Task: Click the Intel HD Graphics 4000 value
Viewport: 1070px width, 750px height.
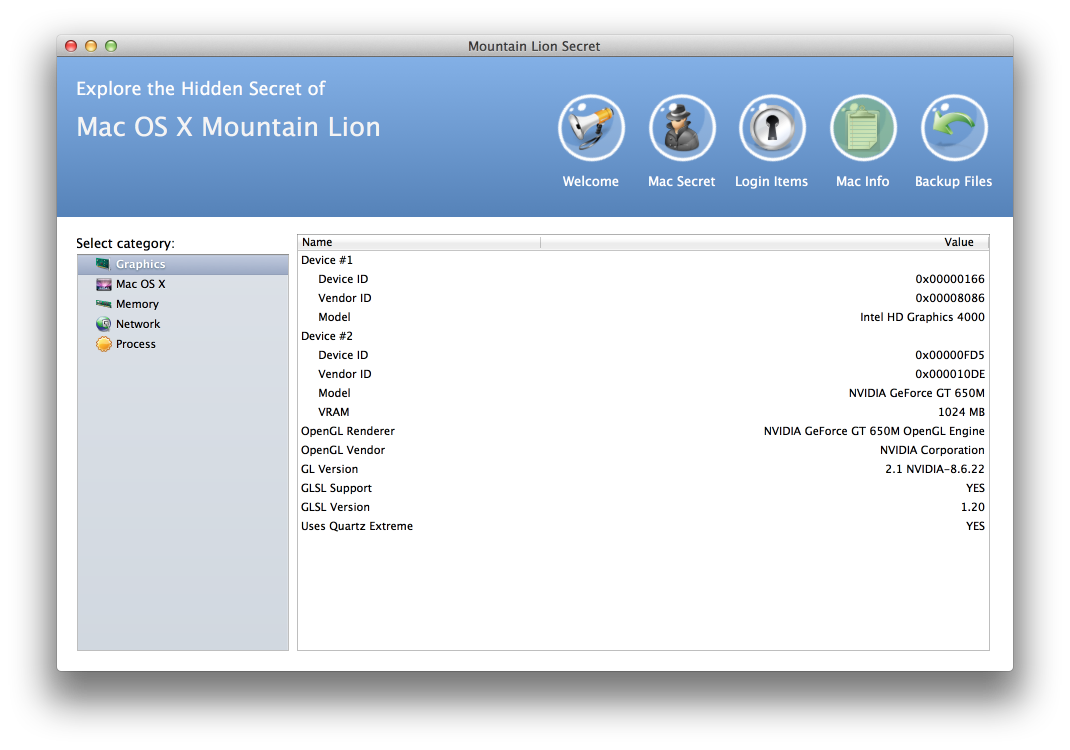Action: point(922,317)
